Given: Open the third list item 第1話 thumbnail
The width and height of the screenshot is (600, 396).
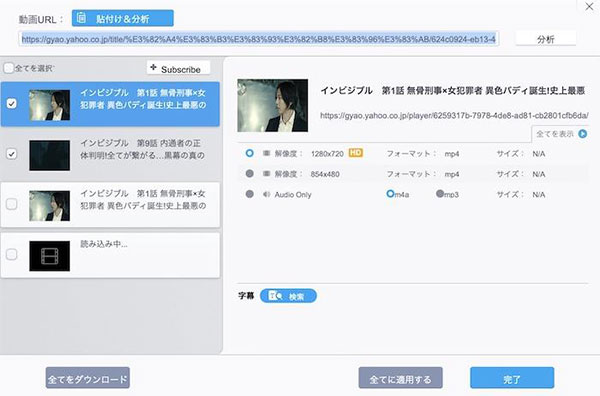Looking at the screenshot, I should (x=50, y=206).
